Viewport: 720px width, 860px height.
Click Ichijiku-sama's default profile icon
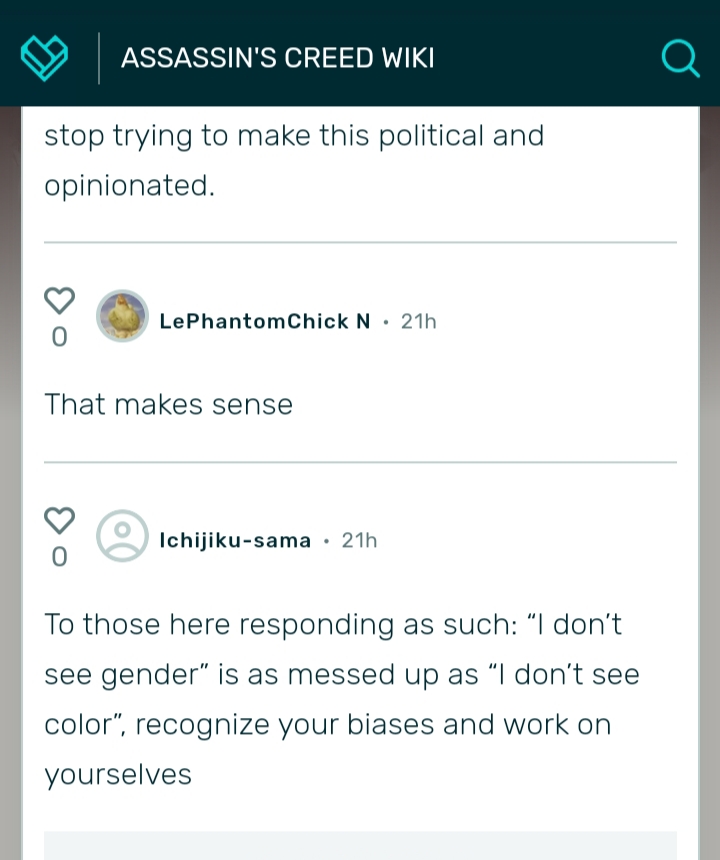(x=122, y=536)
